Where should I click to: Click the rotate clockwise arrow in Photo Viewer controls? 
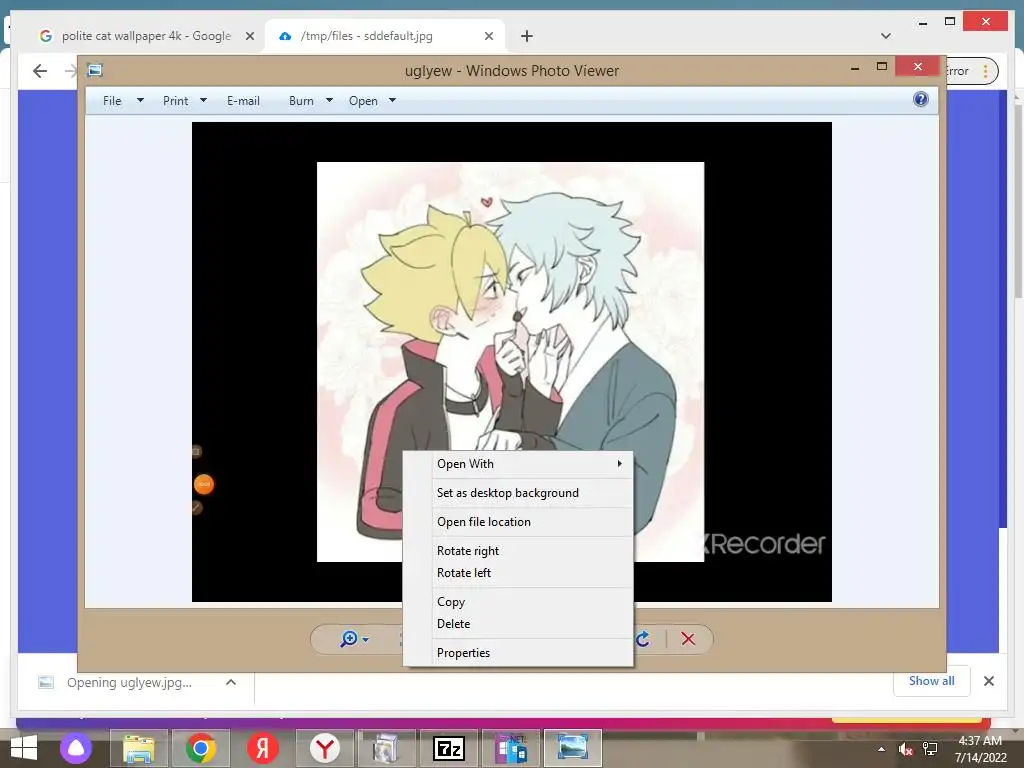(643, 639)
